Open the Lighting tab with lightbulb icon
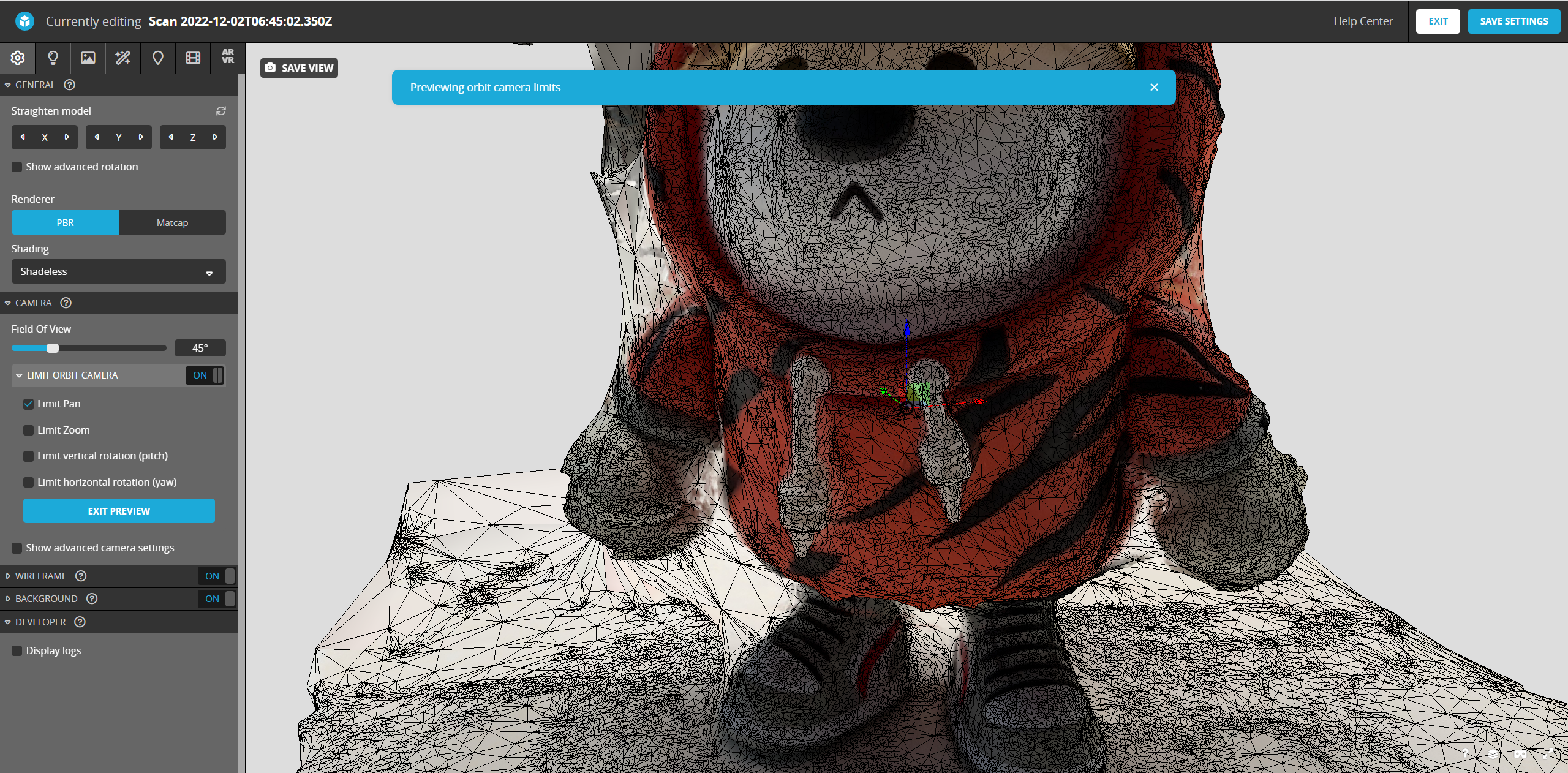The height and width of the screenshot is (773, 1568). pos(53,58)
